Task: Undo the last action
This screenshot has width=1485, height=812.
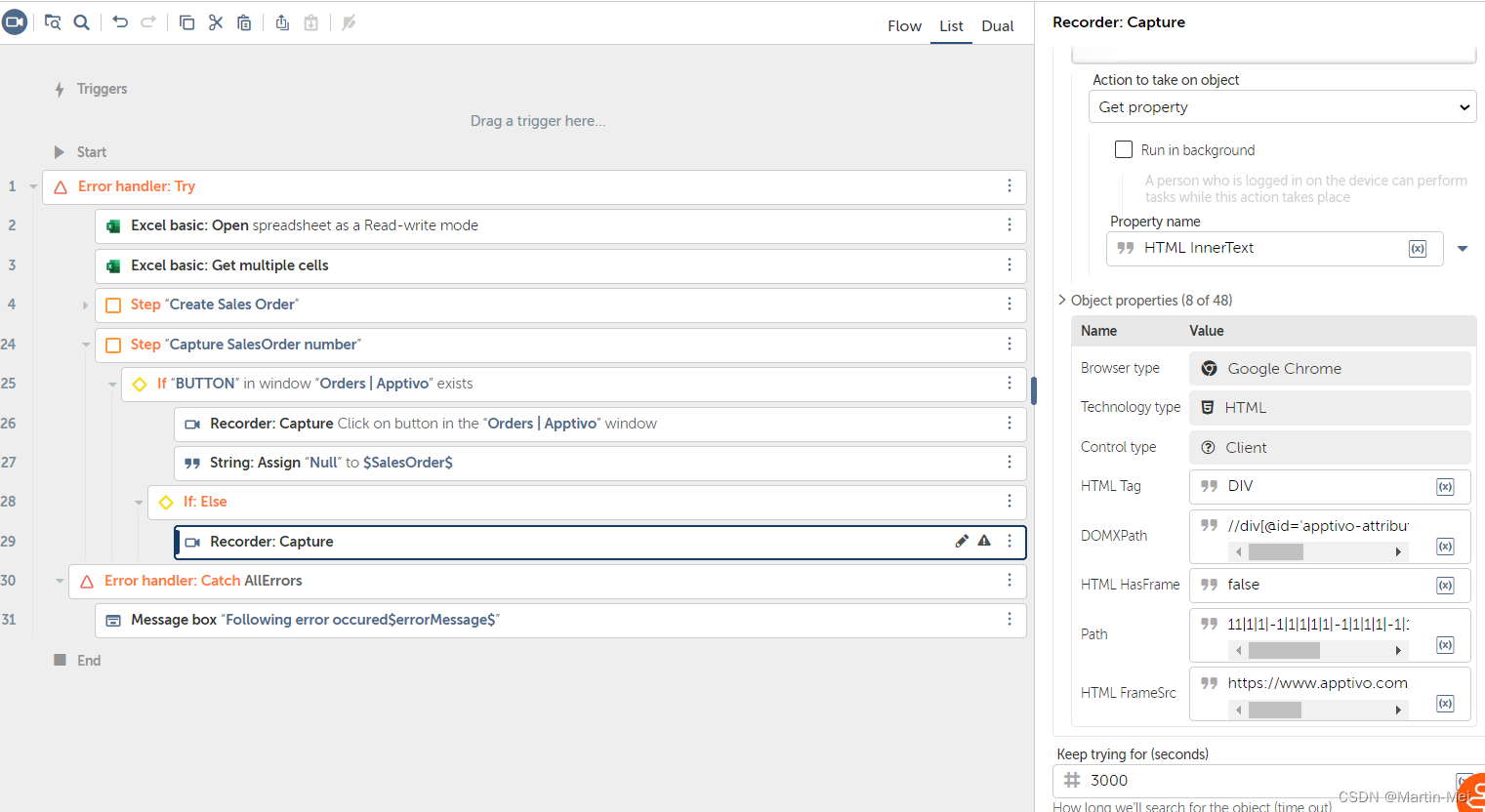Action: click(120, 22)
